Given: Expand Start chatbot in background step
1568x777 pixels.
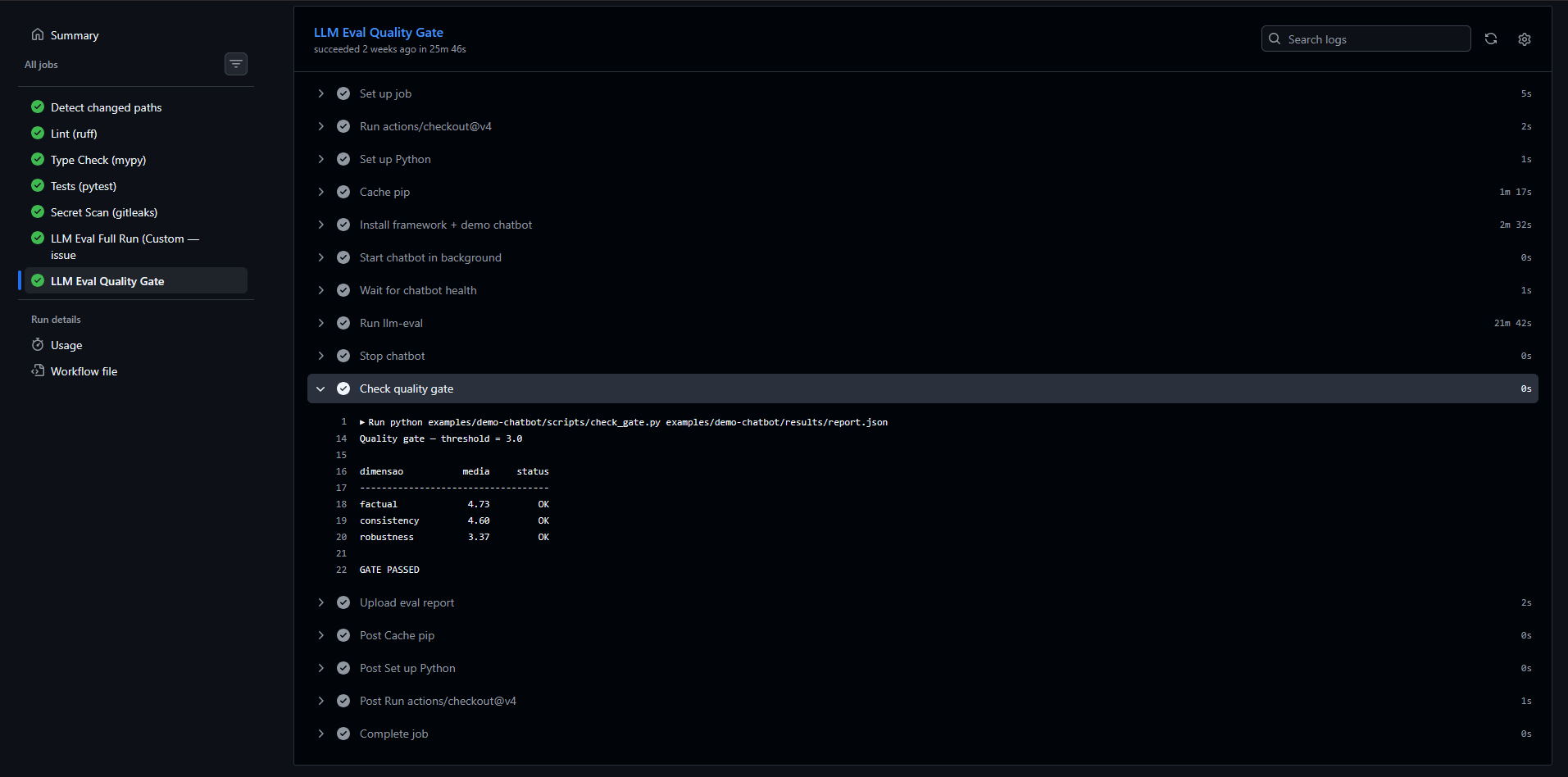Looking at the screenshot, I should point(320,257).
